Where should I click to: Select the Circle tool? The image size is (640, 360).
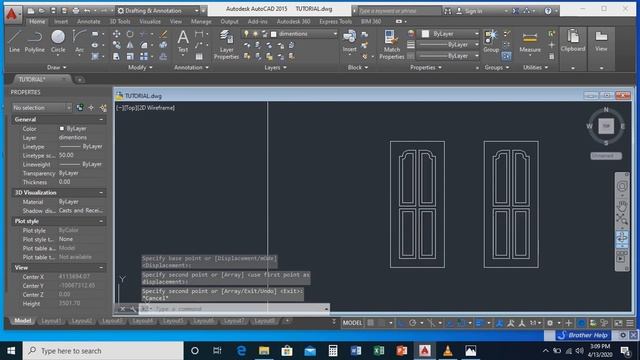pyautogui.click(x=58, y=41)
